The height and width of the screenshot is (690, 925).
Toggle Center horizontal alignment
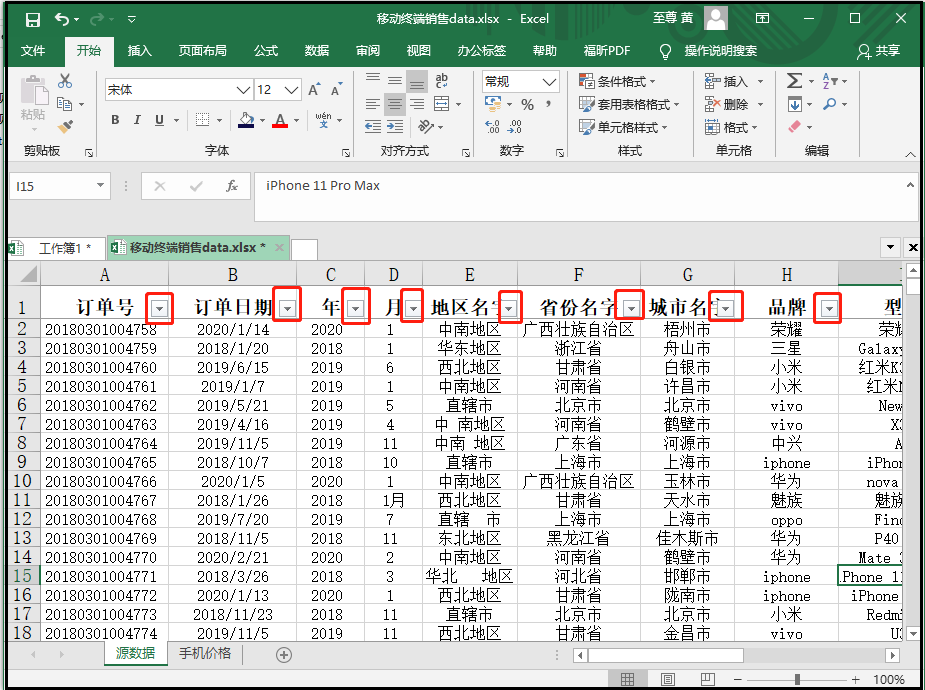coord(395,104)
